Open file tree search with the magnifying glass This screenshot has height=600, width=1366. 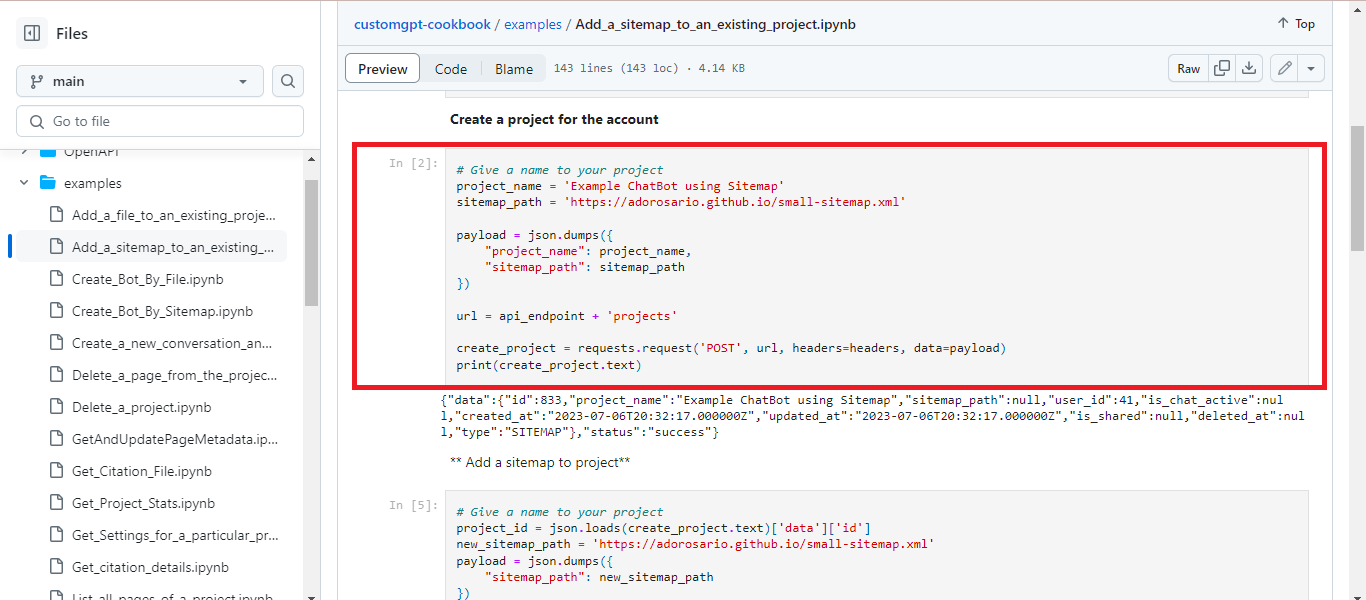coord(287,81)
